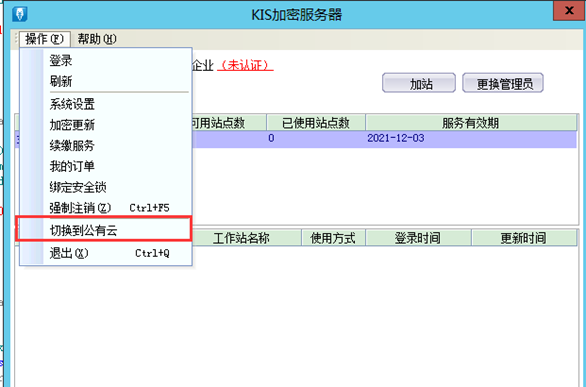Choose 续缴服务 menu entry
This screenshot has width=586, height=387.
pos(106,145)
